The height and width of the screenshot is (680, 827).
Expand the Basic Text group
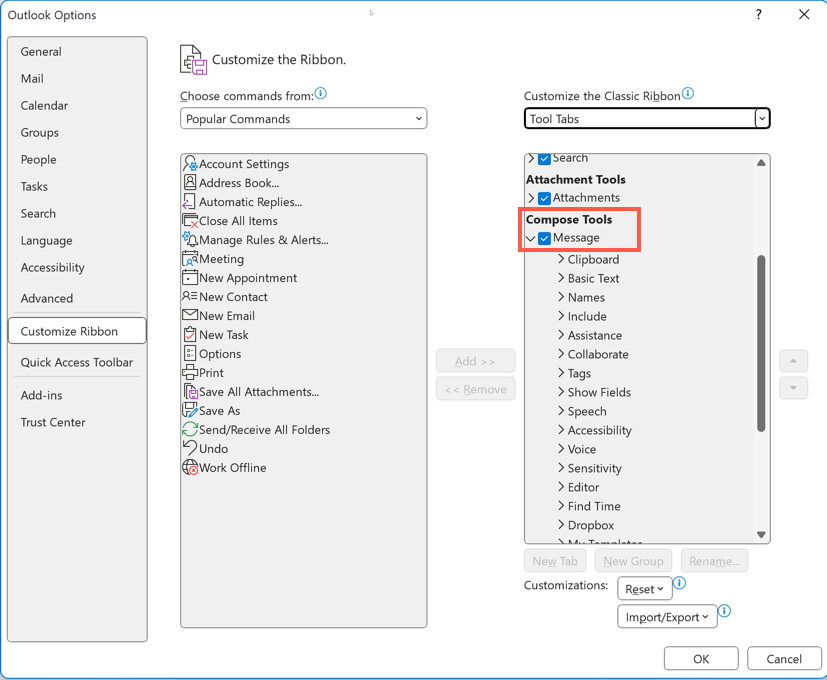coord(561,278)
